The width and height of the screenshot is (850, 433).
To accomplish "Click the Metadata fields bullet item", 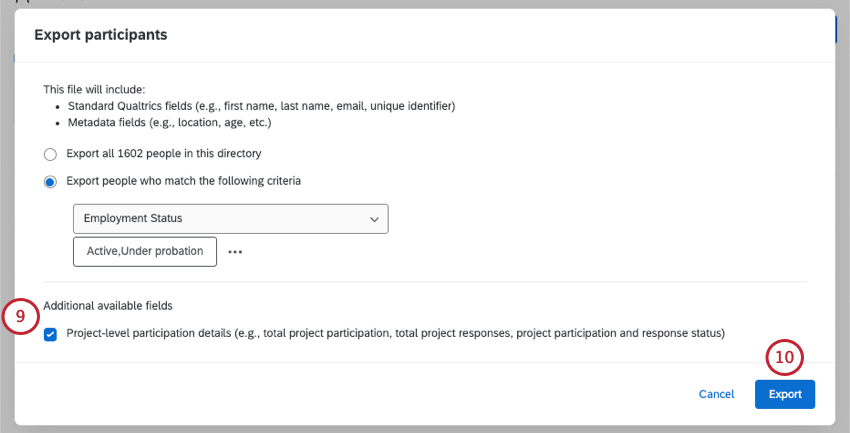I will [x=170, y=123].
